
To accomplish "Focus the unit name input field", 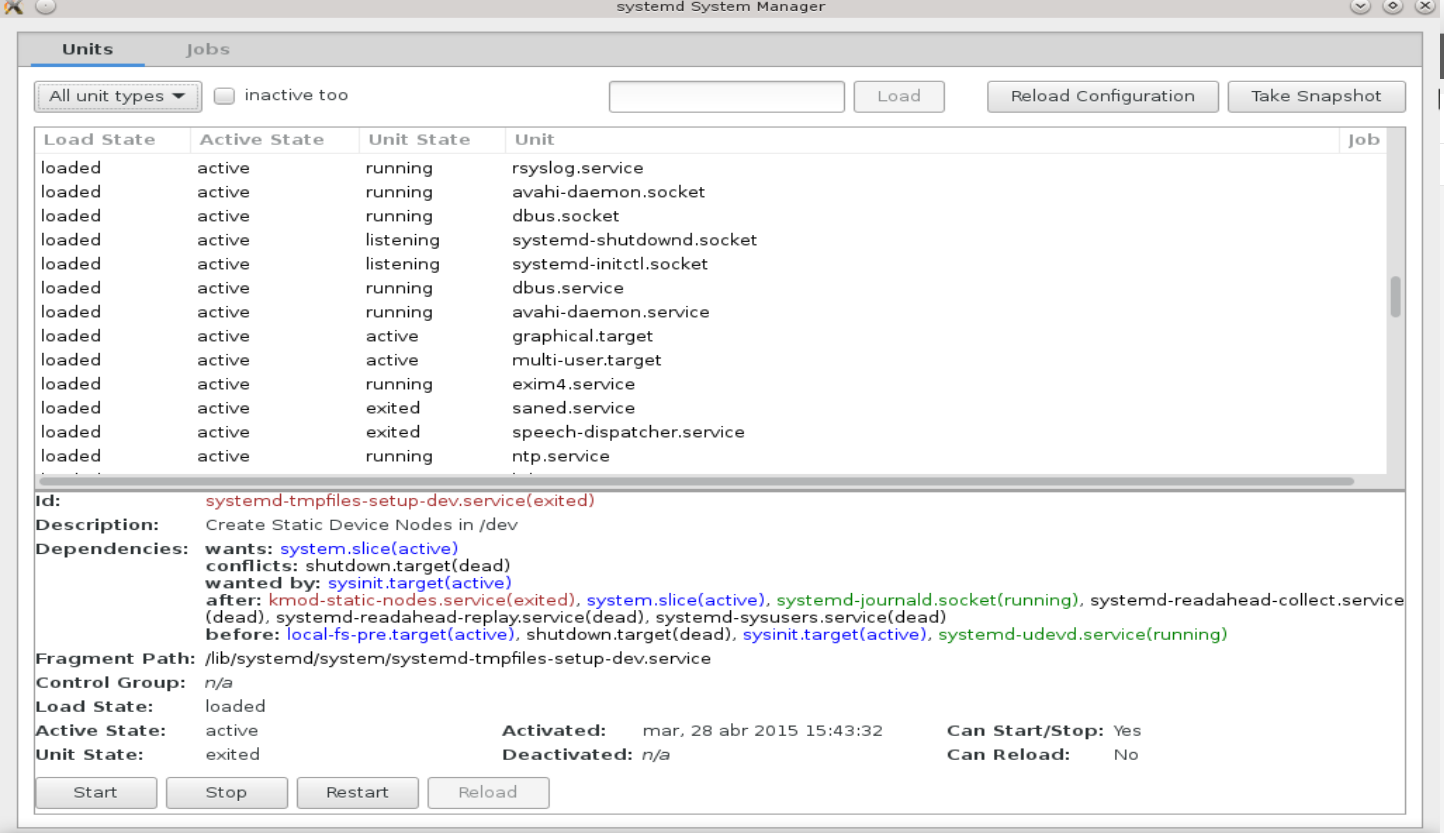I will pos(727,96).
